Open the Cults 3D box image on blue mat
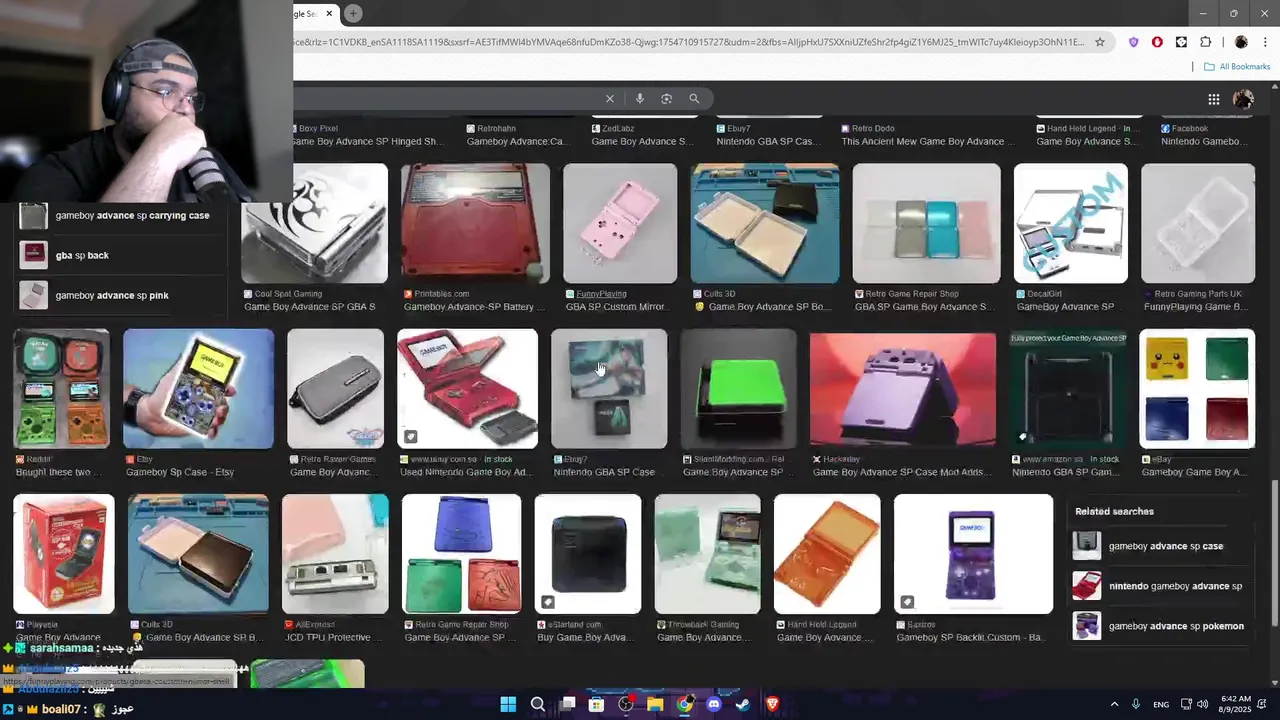 pyautogui.click(x=765, y=224)
